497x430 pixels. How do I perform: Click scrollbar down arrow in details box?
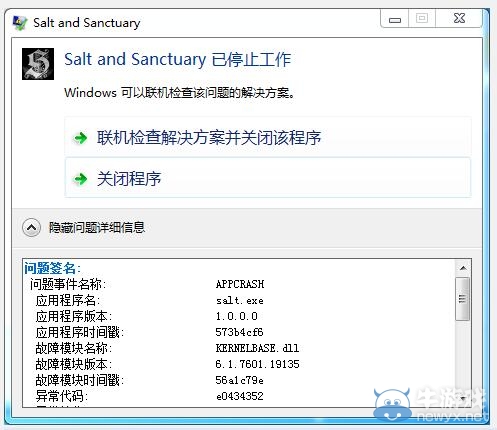[463, 398]
